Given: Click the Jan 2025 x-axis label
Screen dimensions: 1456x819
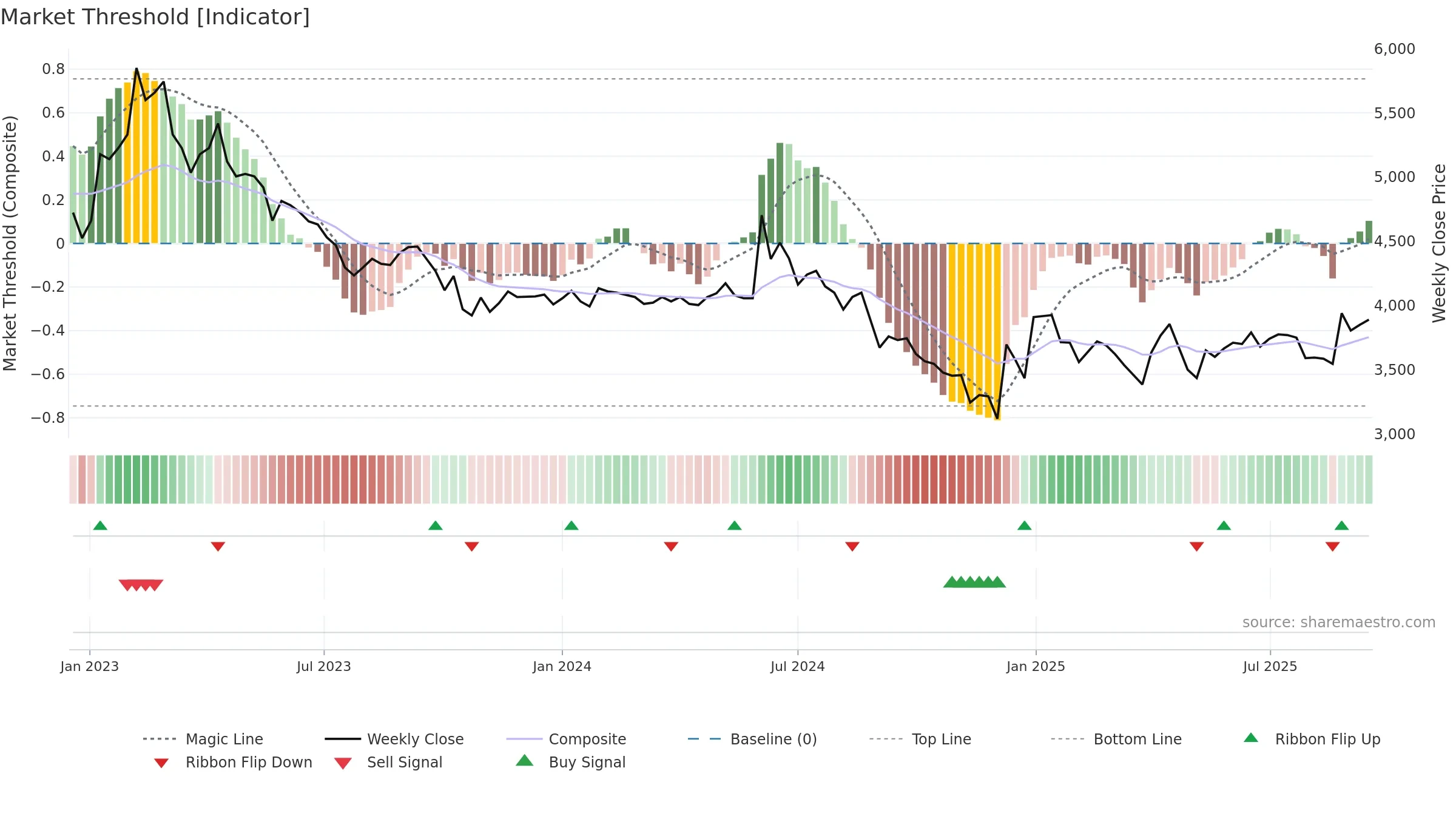Looking at the screenshot, I should [1036, 666].
